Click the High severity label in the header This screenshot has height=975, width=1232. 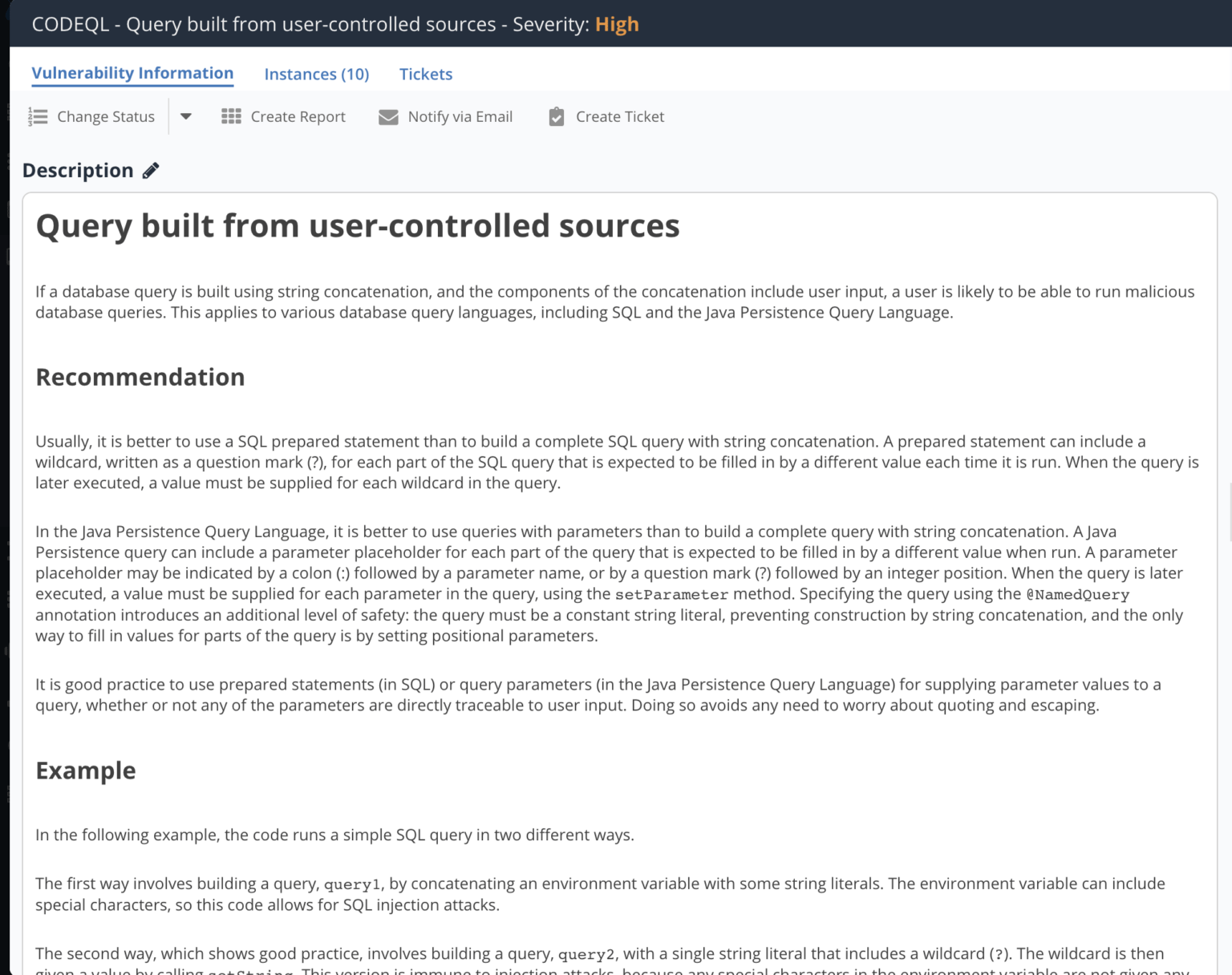coord(617,24)
